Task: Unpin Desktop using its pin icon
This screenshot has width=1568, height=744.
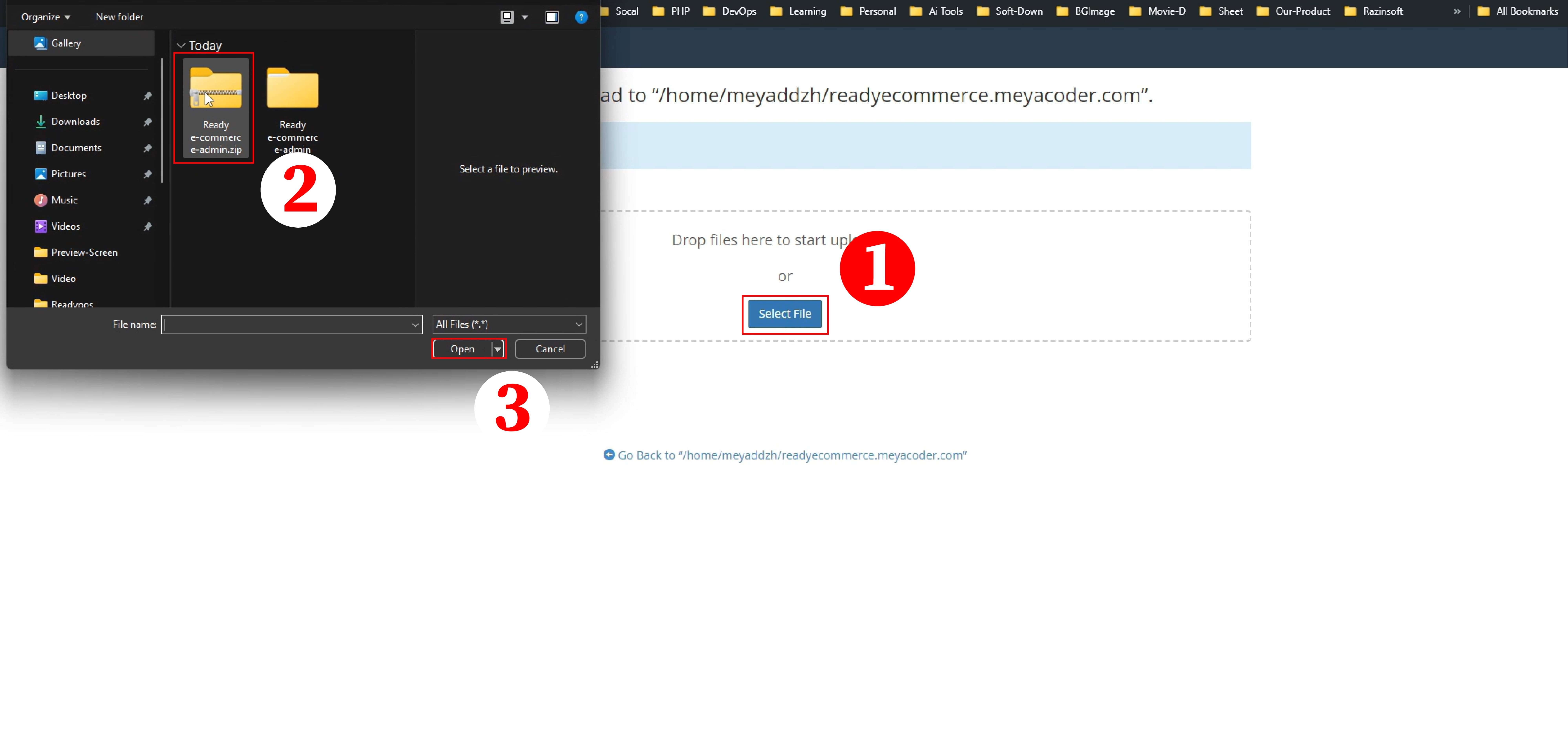Action: point(147,96)
